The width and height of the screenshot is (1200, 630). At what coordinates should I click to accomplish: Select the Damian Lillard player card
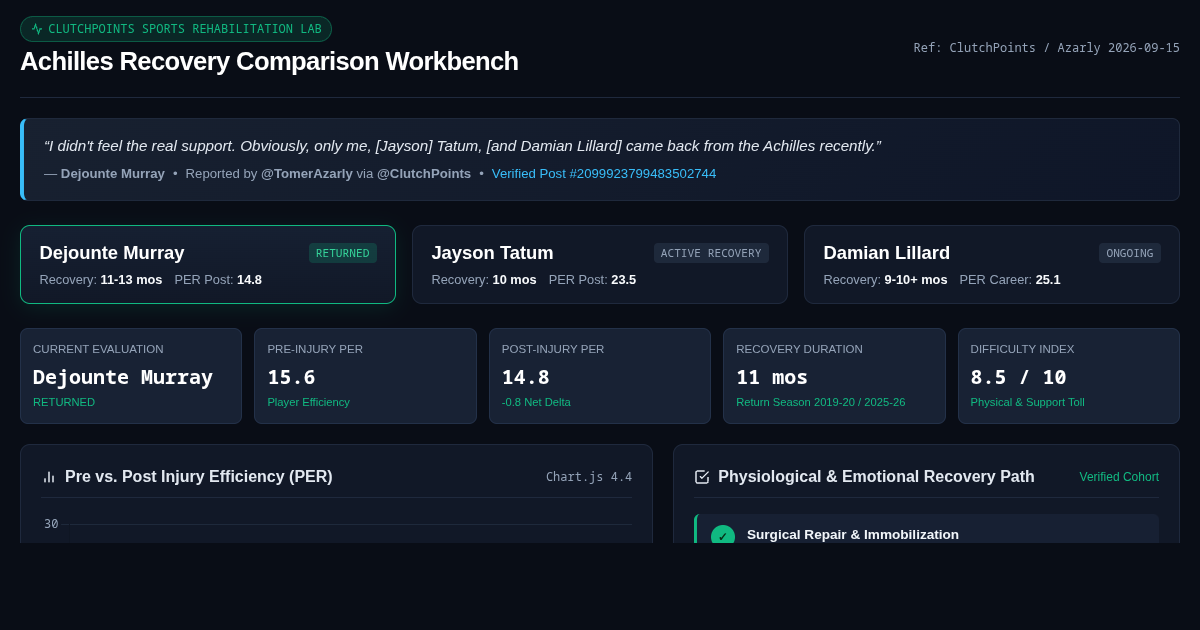[992, 264]
